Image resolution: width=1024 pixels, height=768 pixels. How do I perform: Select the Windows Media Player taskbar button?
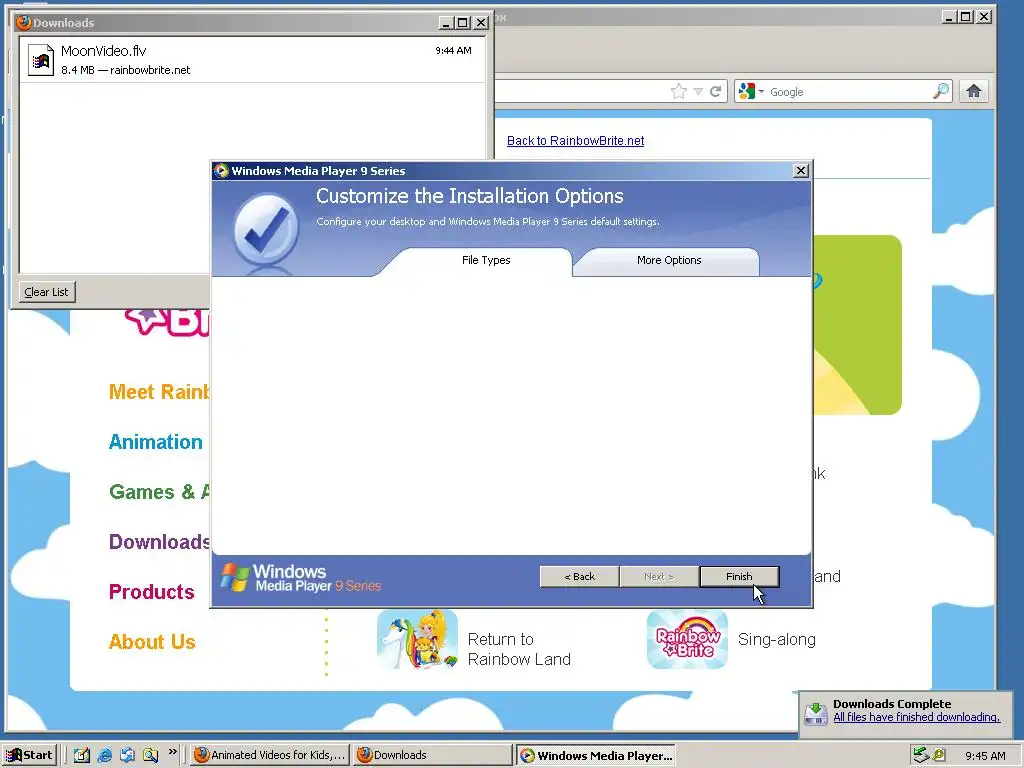(596, 755)
